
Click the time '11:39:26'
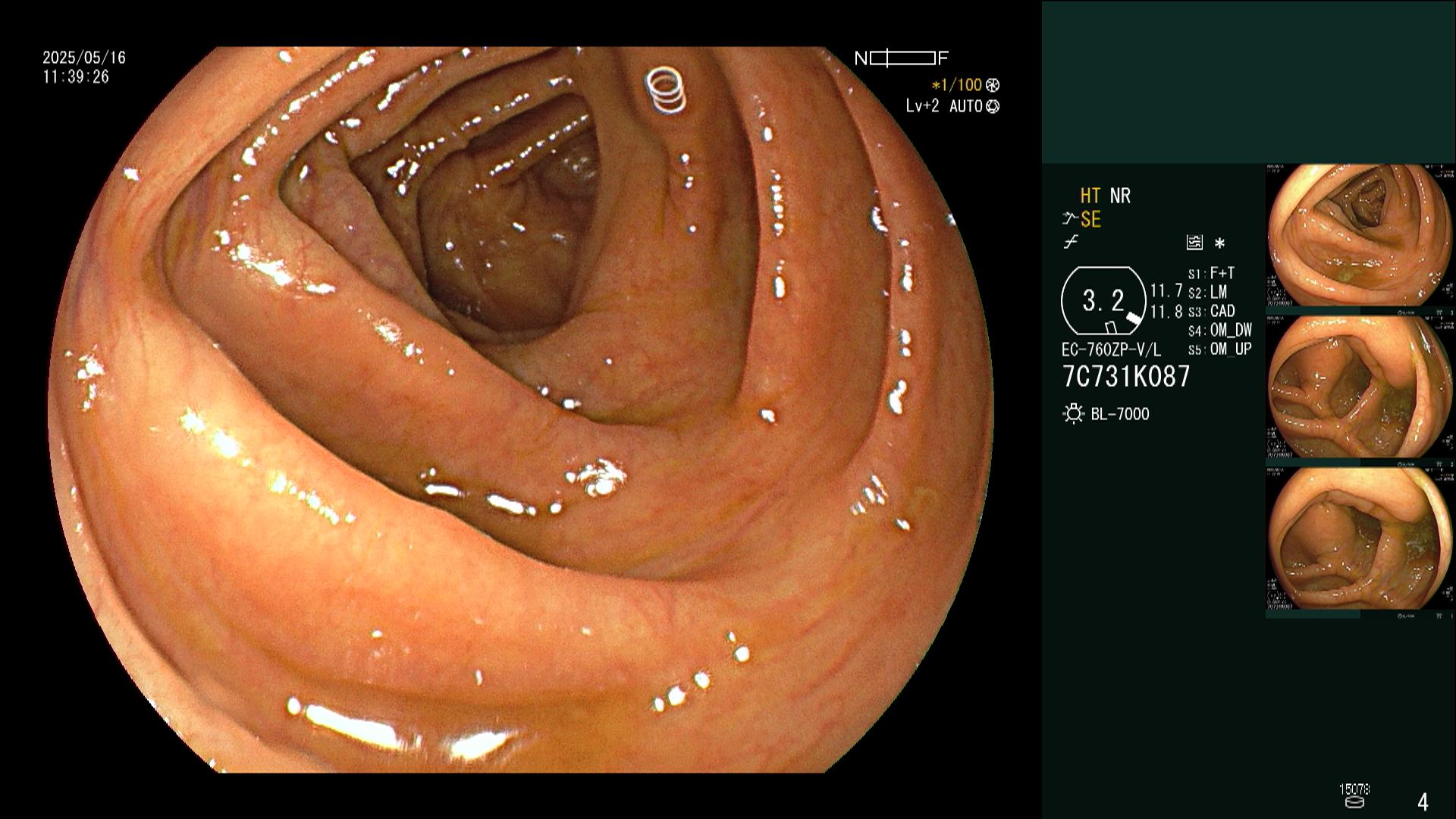(x=76, y=77)
